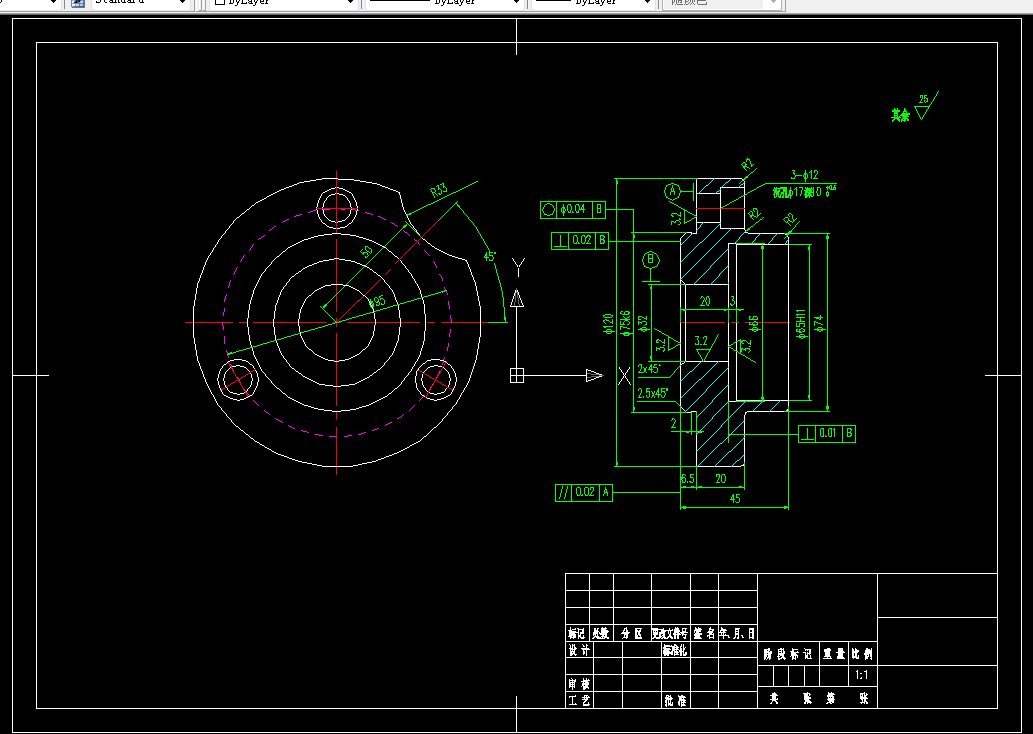
Task: Click the 批准 title block label
Action: (x=675, y=700)
